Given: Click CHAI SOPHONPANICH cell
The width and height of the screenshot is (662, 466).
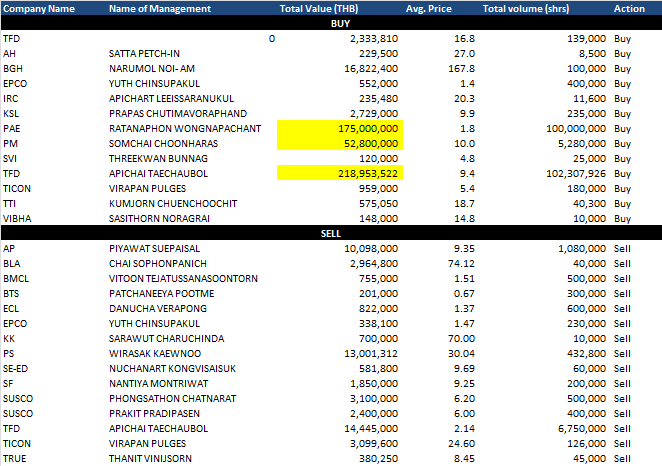Looking at the screenshot, I should coord(158,263).
